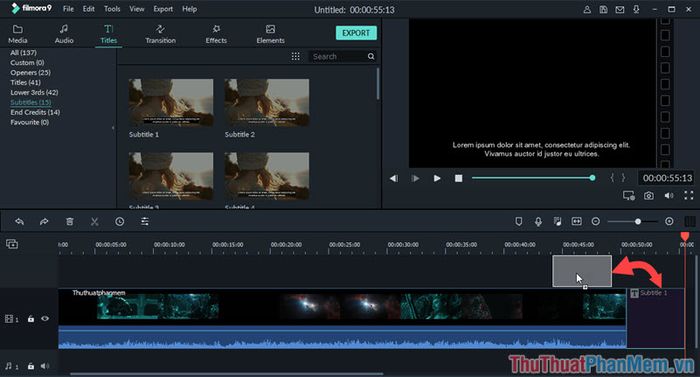This screenshot has width=700, height=377.
Task: Click the undo arrow in timeline toolbar
Action: click(x=19, y=222)
